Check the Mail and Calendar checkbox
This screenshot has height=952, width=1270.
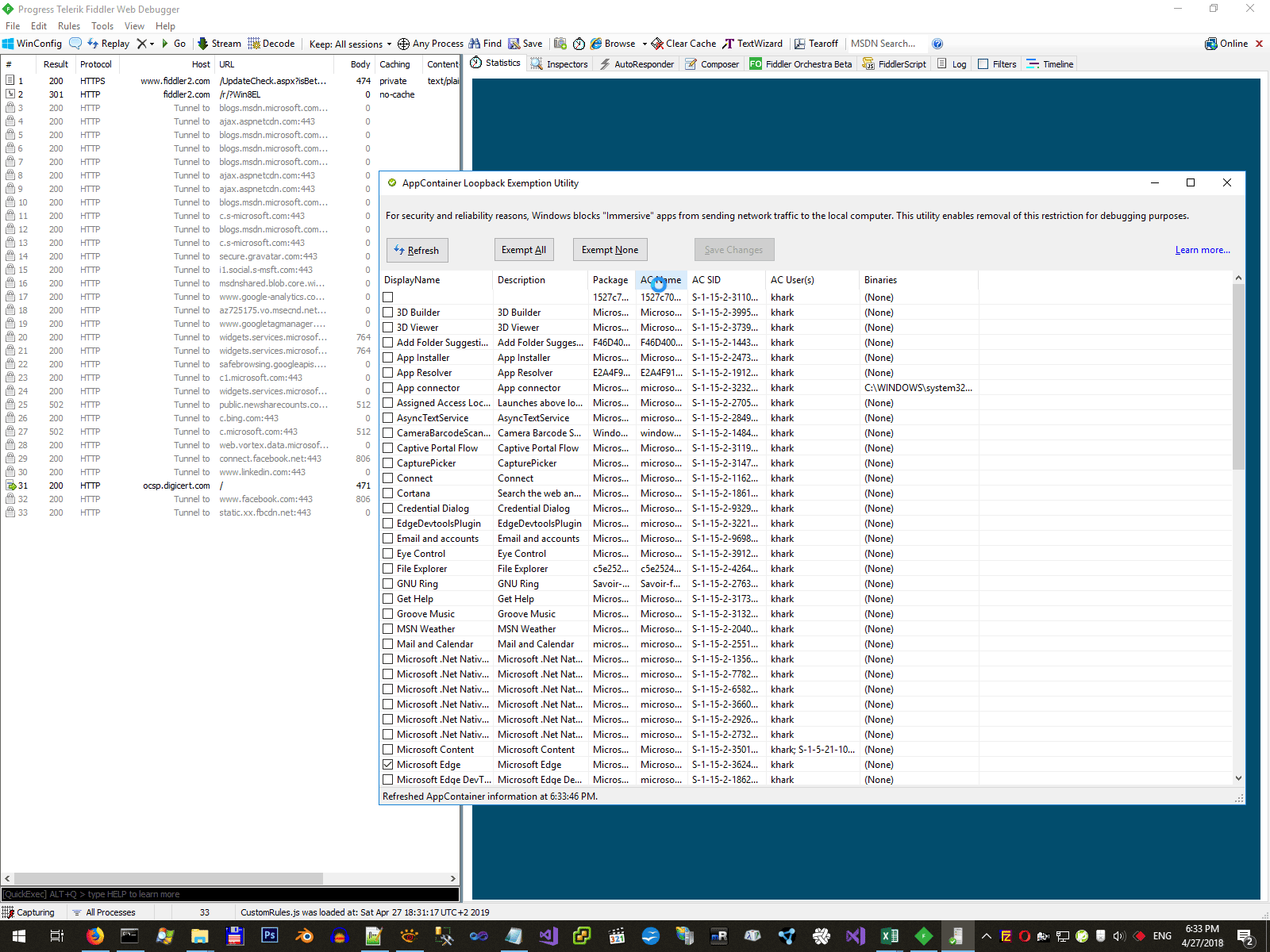click(x=388, y=644)
